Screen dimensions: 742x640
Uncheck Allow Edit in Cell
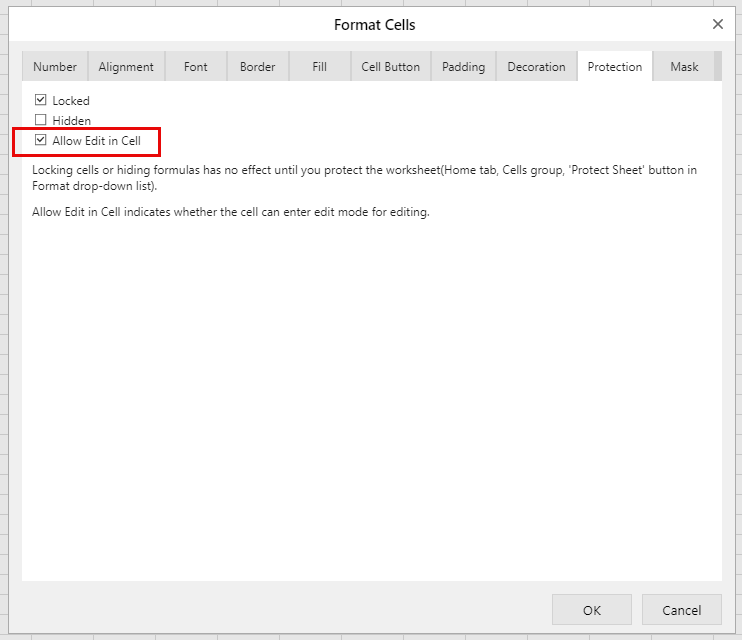pyautogui.click(x=41, y=141)
